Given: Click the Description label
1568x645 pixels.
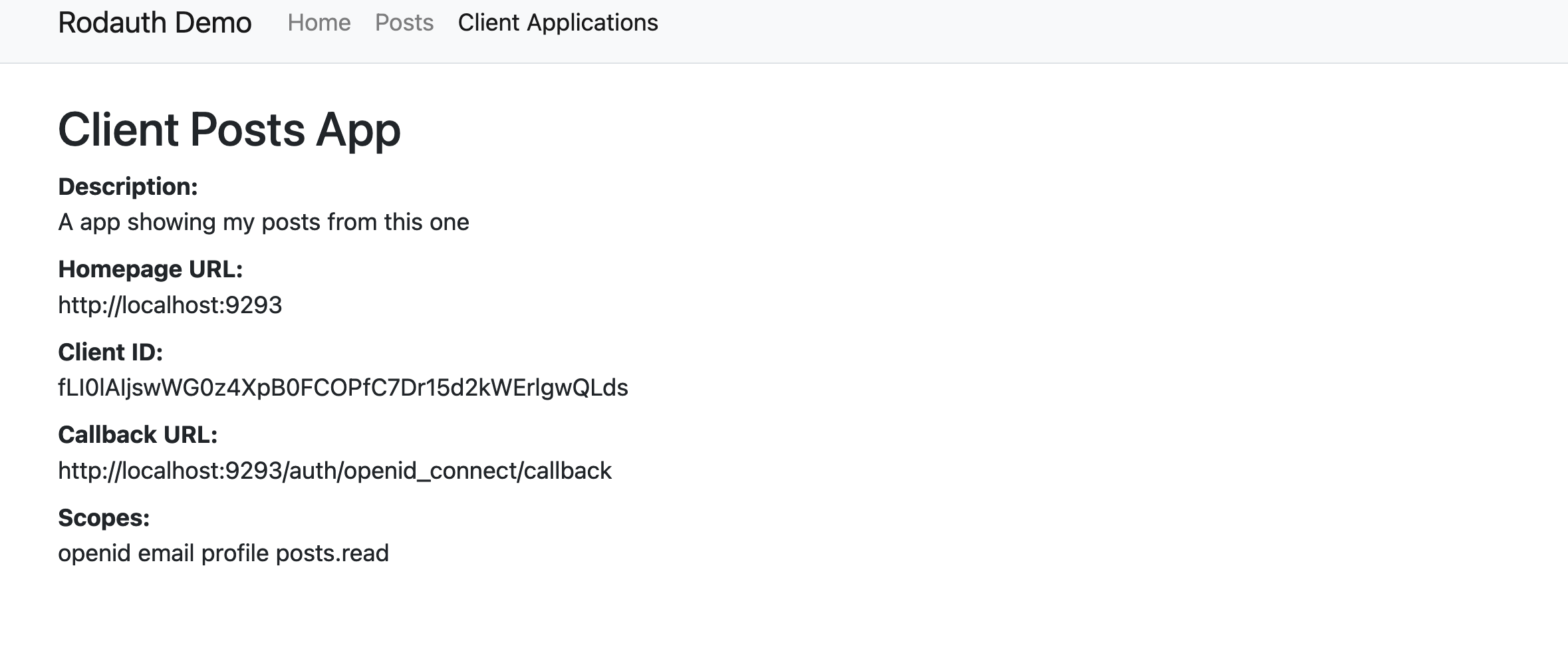Looking at the screenshot, I should point(128,187).
